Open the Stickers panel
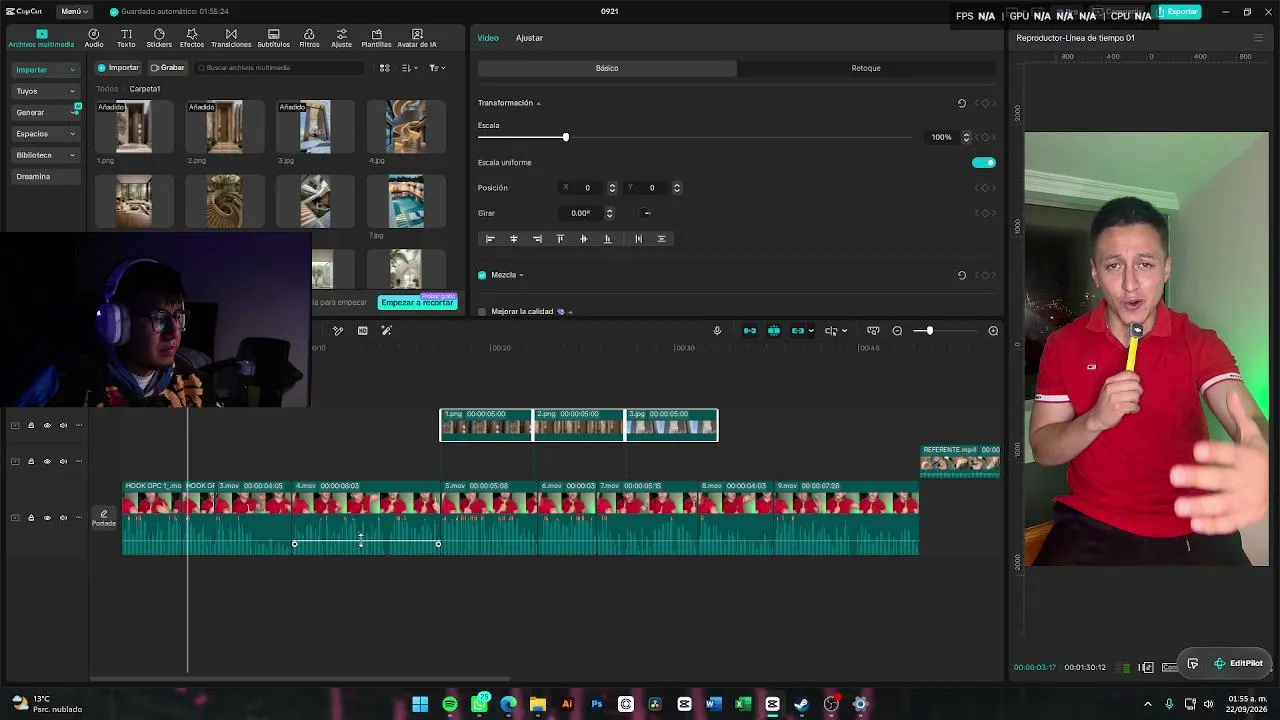The height and width of the screenshot is (720, 1280). tap(159, 38)
